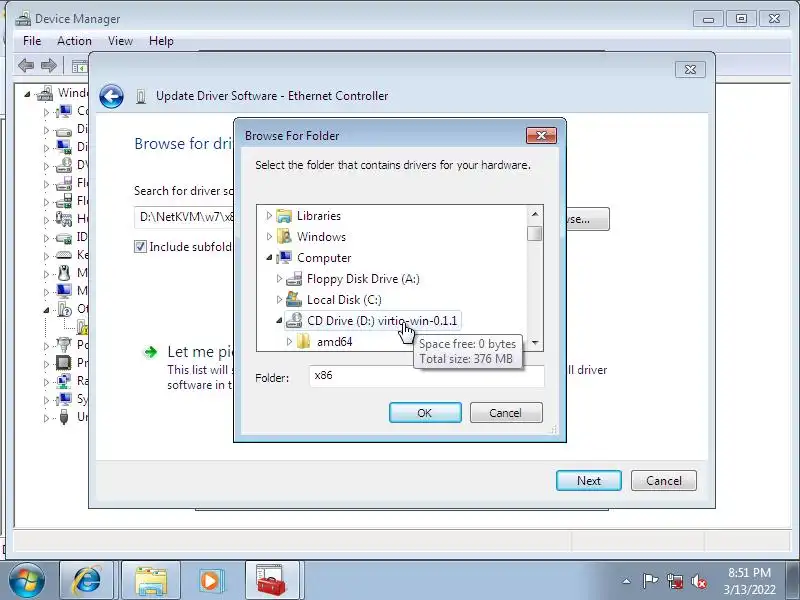The image size is (800, 600).
Task: Collapse the root computer node in Device Manager
Action: point(28,94)
